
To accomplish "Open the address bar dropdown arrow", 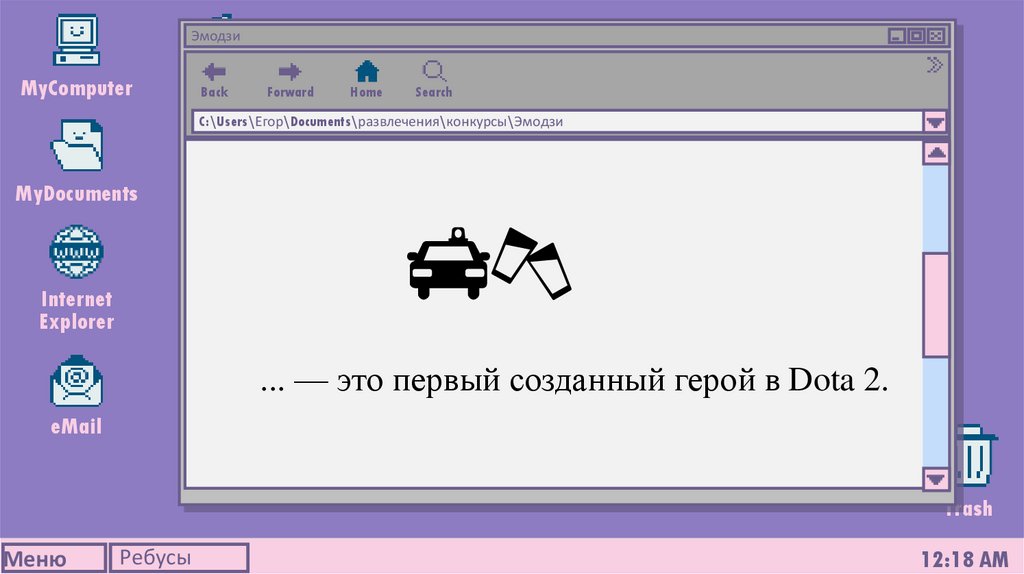I will pyautogui.click(x=935, y=121).
